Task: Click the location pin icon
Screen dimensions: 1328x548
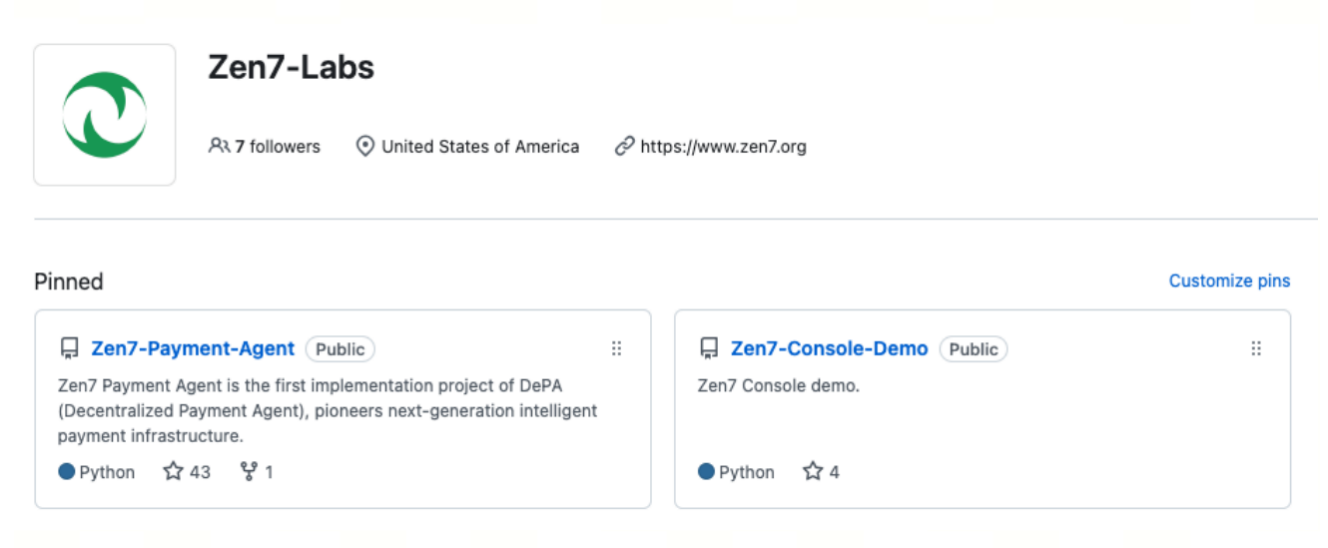Action: click(x=365, y=146)
